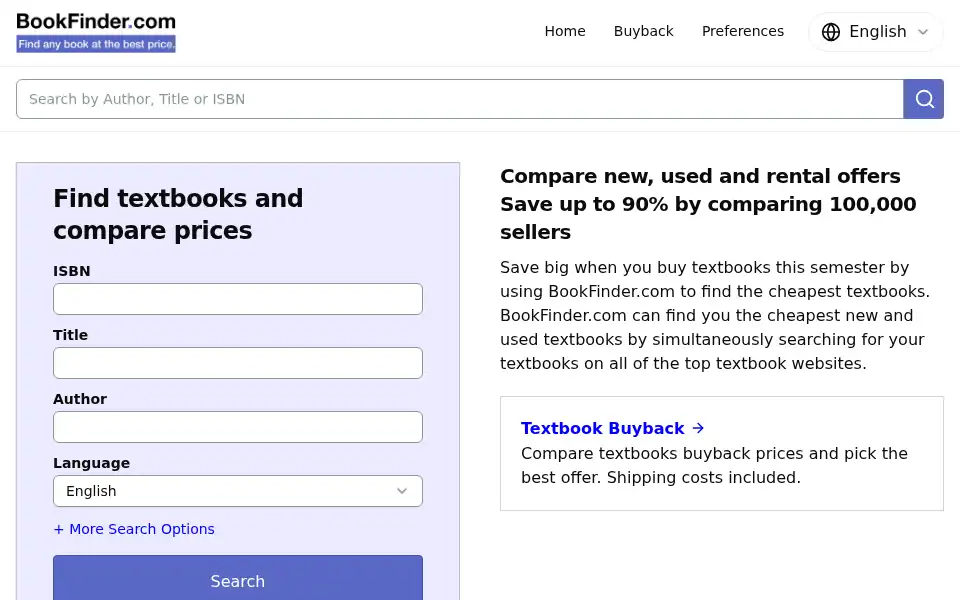Click the Author input field
This screenshot has height=600, width=960.
[238, 427]
